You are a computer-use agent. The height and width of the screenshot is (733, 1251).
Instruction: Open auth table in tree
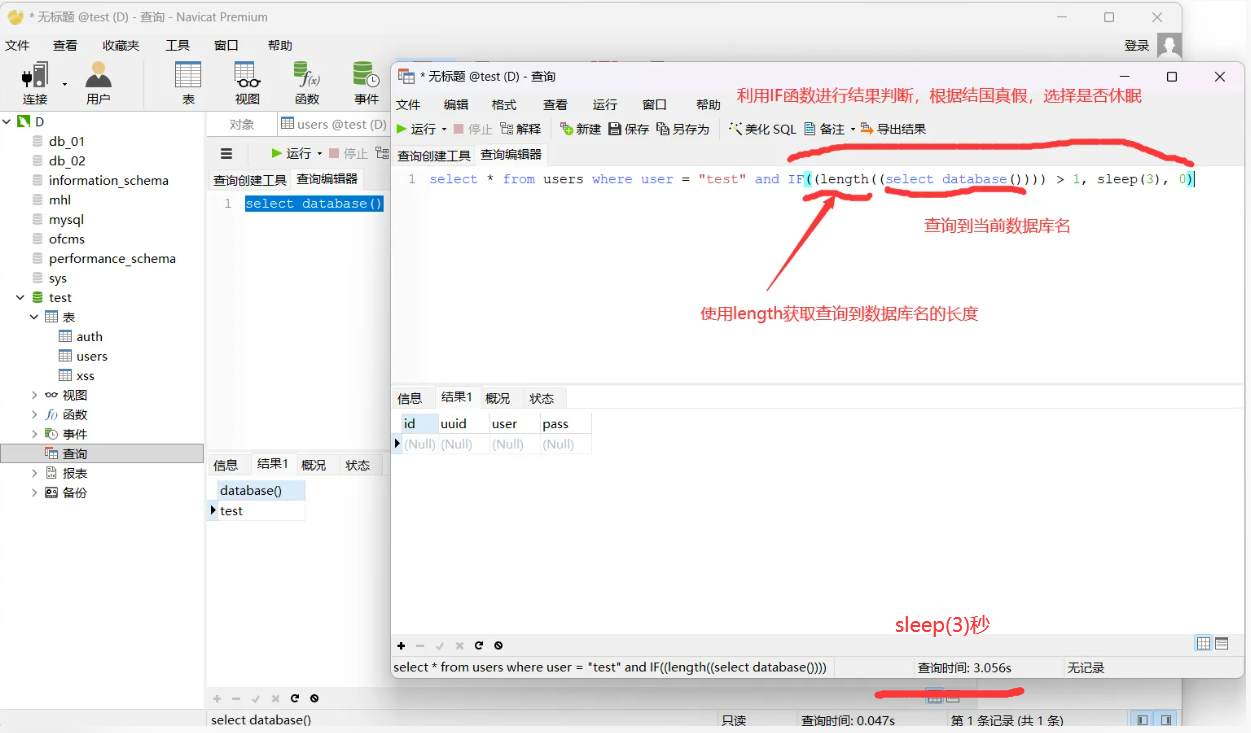pyautogui.click(x=89, y=336)
